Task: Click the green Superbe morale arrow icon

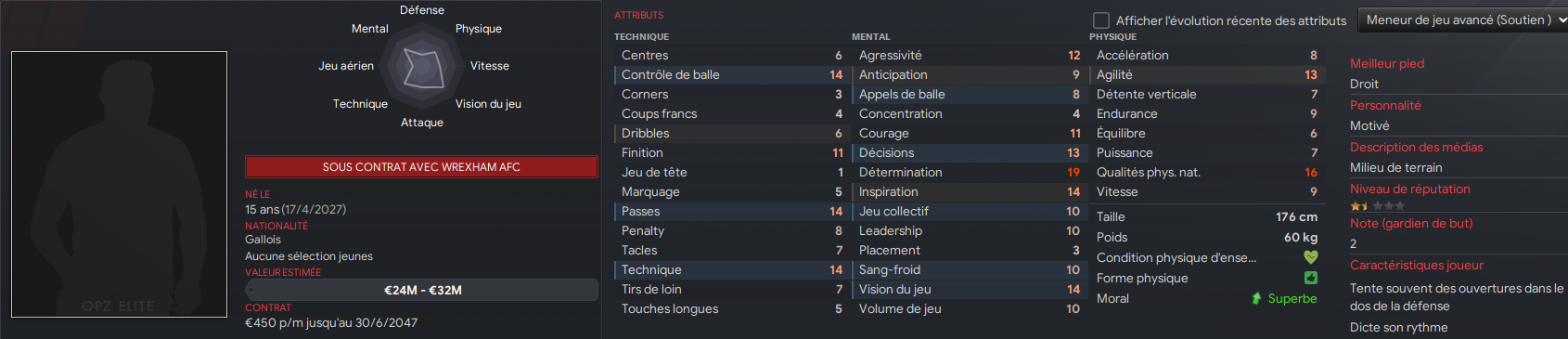Action: coord(1256,298)
